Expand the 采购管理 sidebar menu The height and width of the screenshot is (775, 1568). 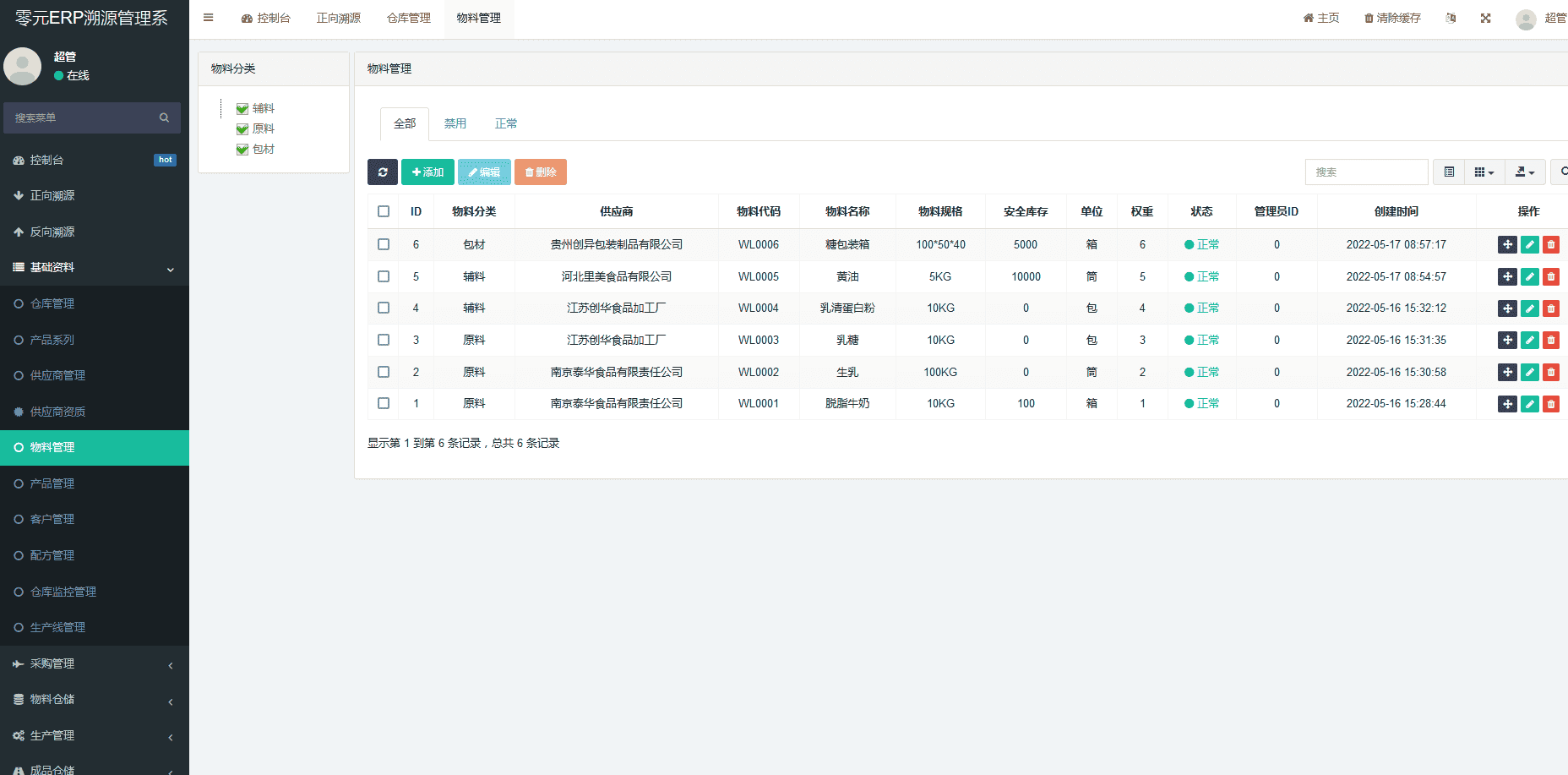[x=93, y=664]
